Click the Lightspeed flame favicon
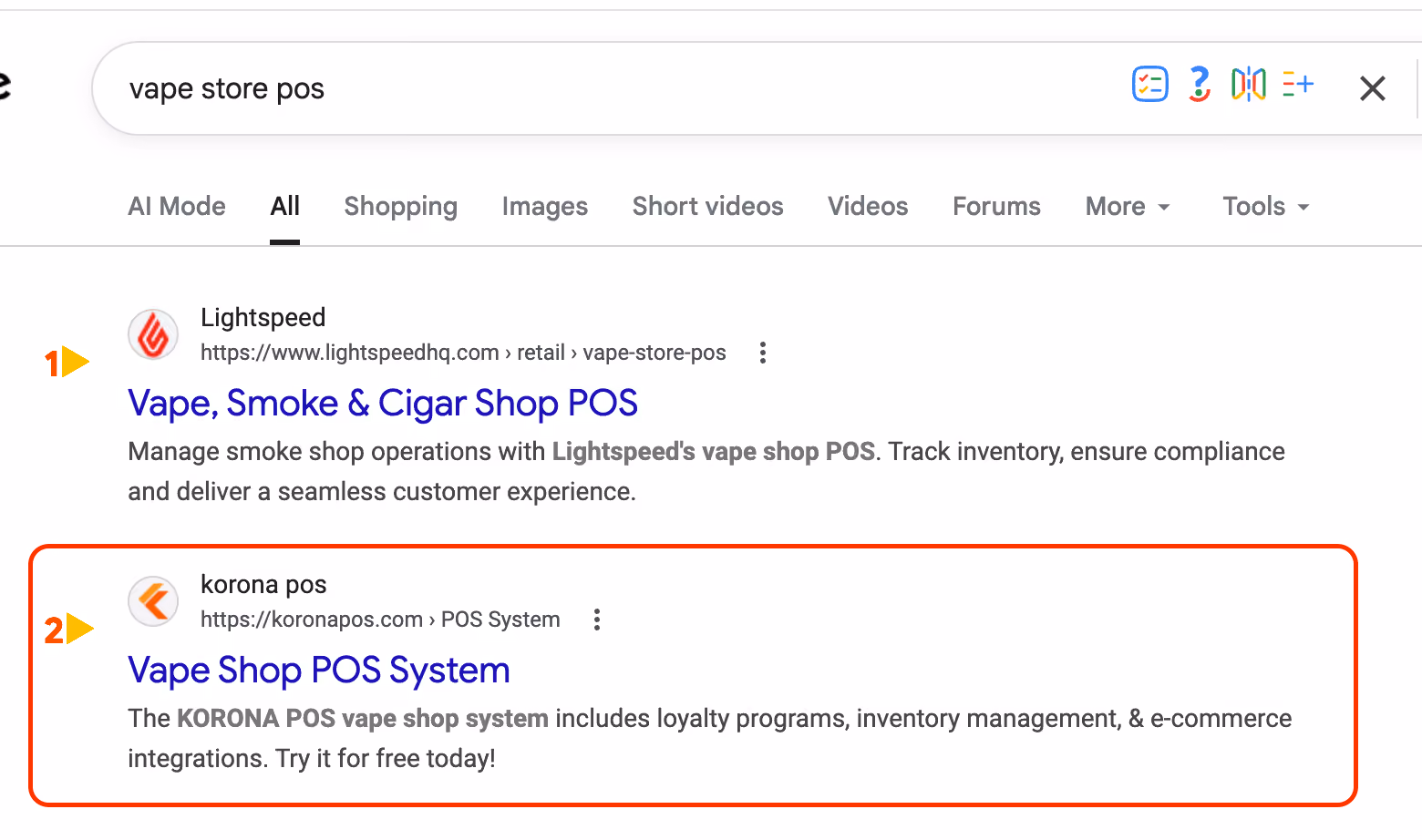Screen dimensions: 1422x840 [x=153, y=334]
